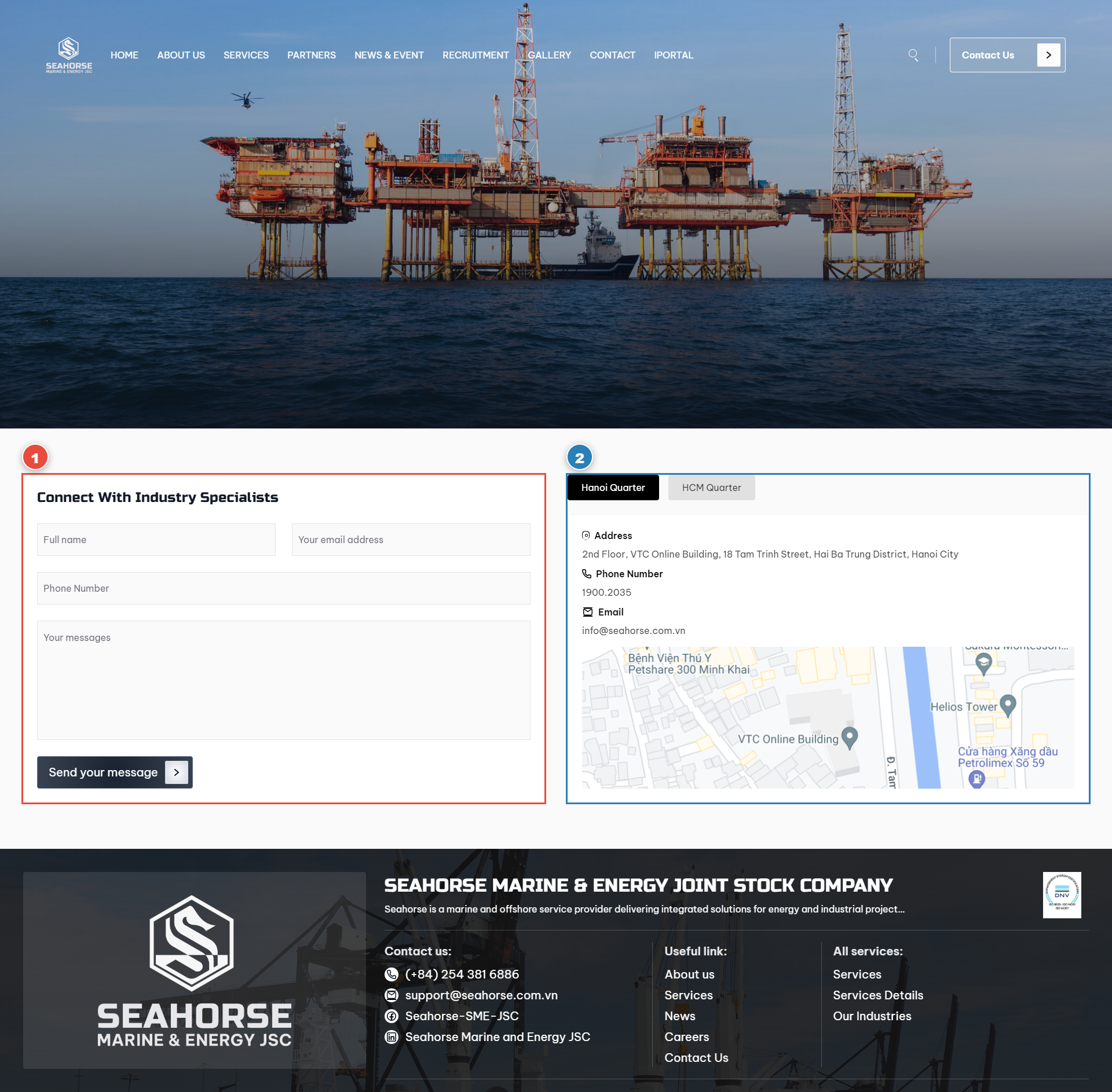Image resolution: width=1112 pixels, height=1092 pixels.
Task: Click the VTC Online Building map pin
Action: (850, 738)
